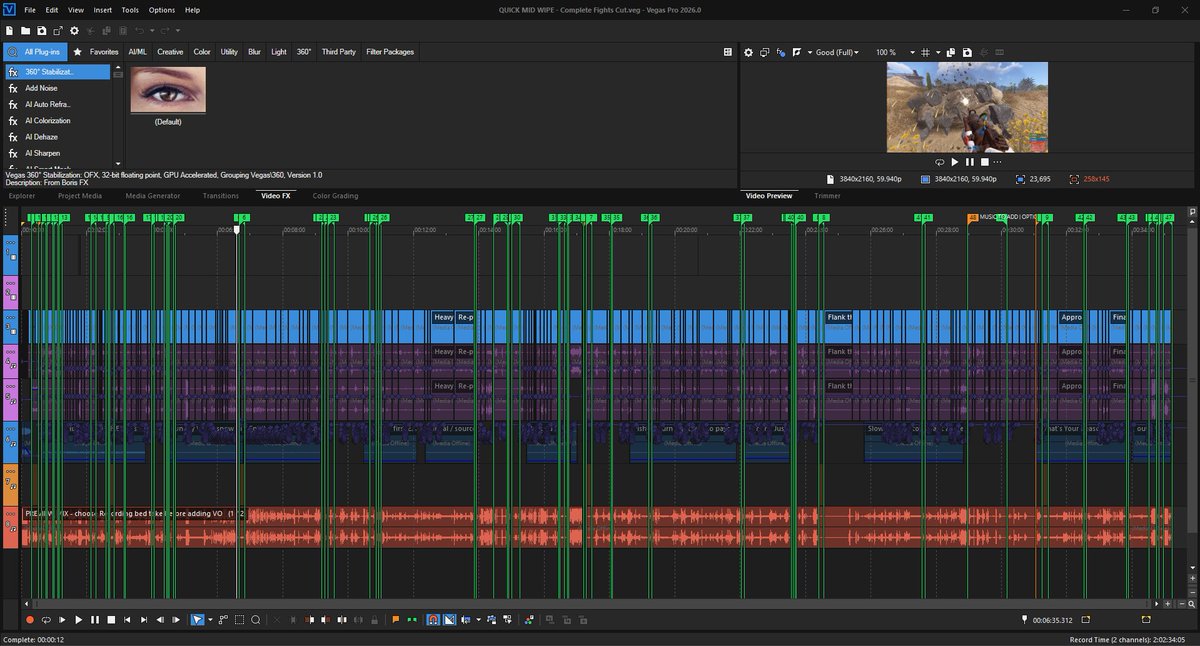Toggle Auto Ripple icon in bottom toolbar
The width and height of the screenshot is (1200, 646).
[x=466, y=620]
